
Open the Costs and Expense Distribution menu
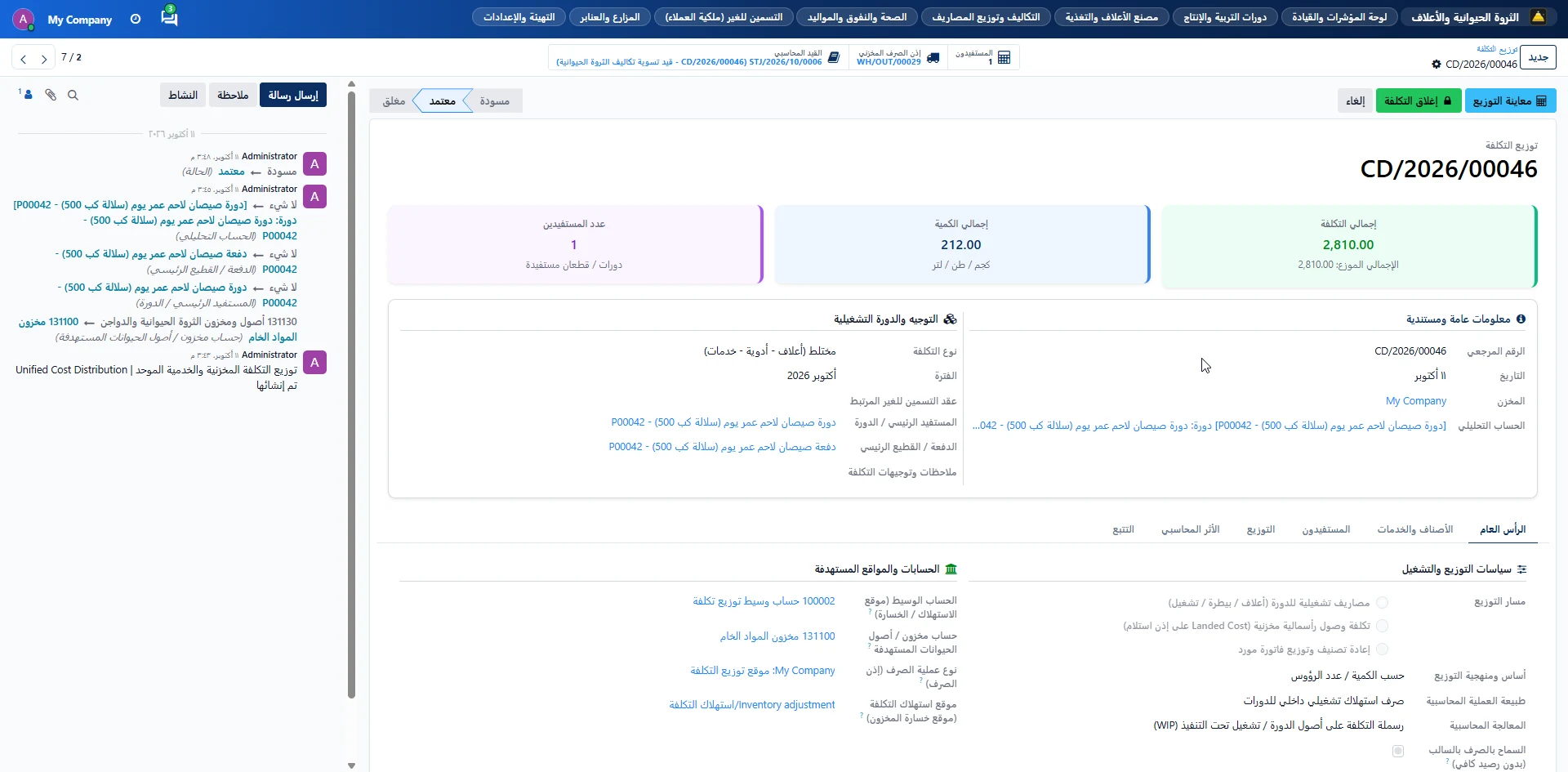[x=986, y=17]
